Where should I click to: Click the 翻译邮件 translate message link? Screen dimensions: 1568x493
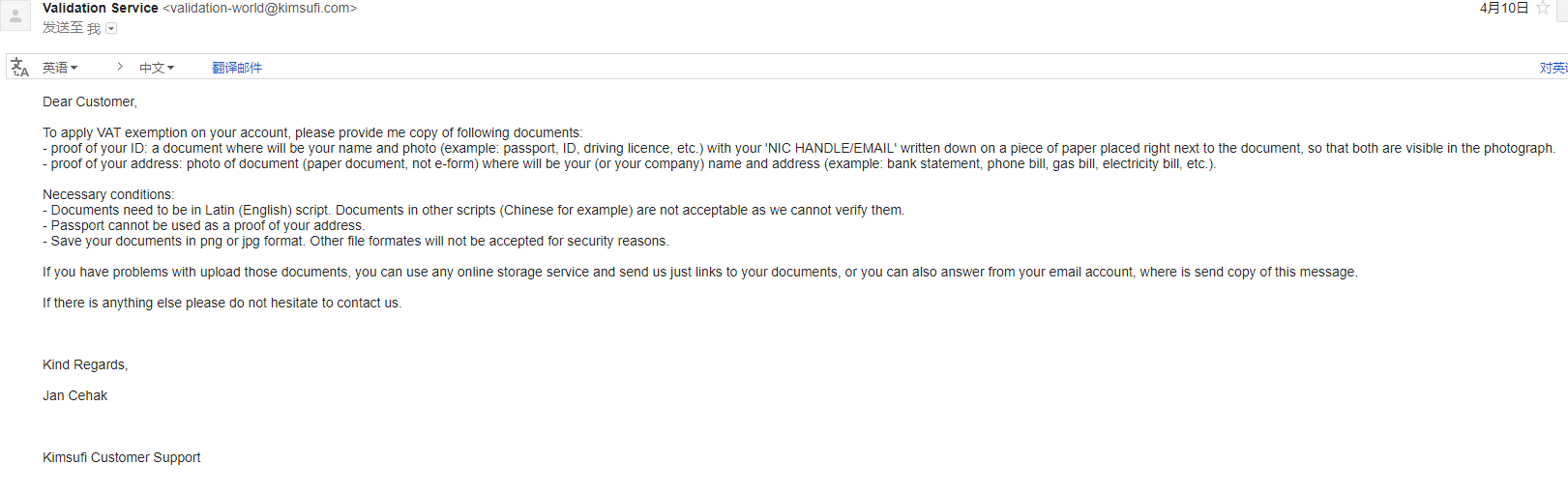tap(237, 68)
